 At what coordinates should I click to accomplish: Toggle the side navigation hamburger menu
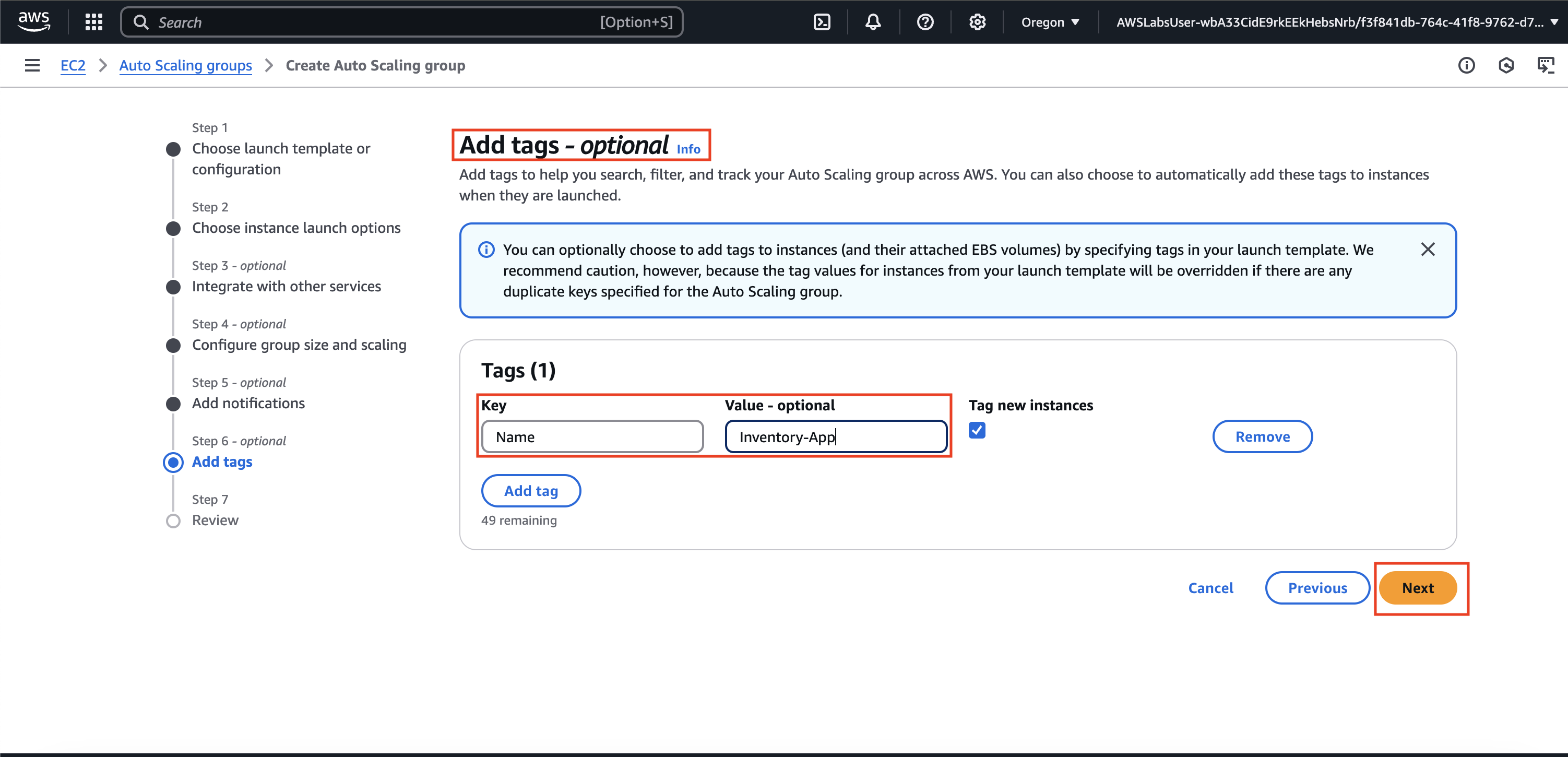[32, 65]
